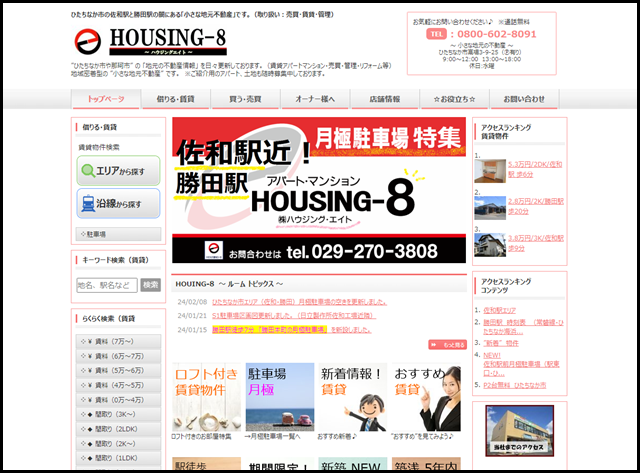Open the P2台無料 ひたちなか市 link
The height and width of the screenshot is (473, 640).
coord(514,385)
